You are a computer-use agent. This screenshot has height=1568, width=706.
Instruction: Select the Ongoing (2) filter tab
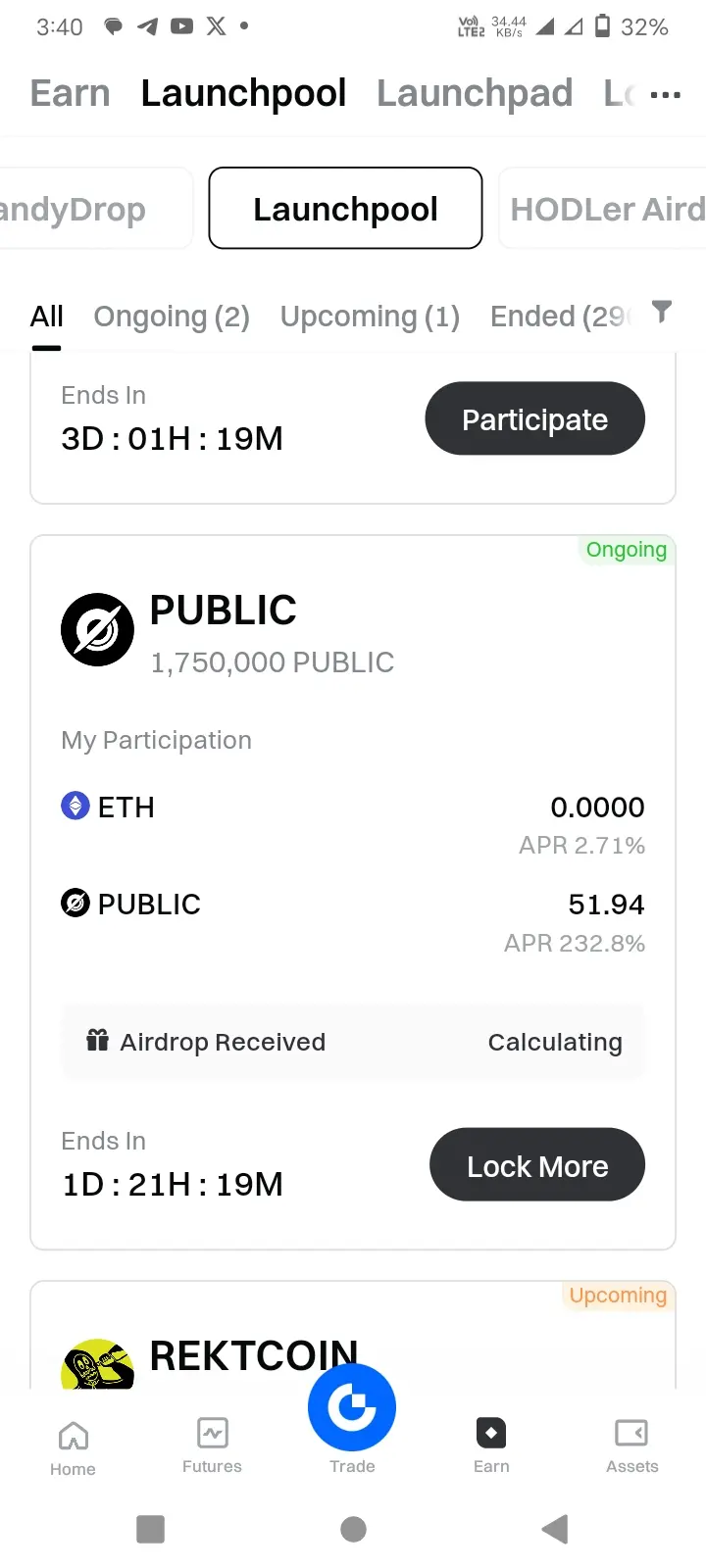click(x=172, y=317)
